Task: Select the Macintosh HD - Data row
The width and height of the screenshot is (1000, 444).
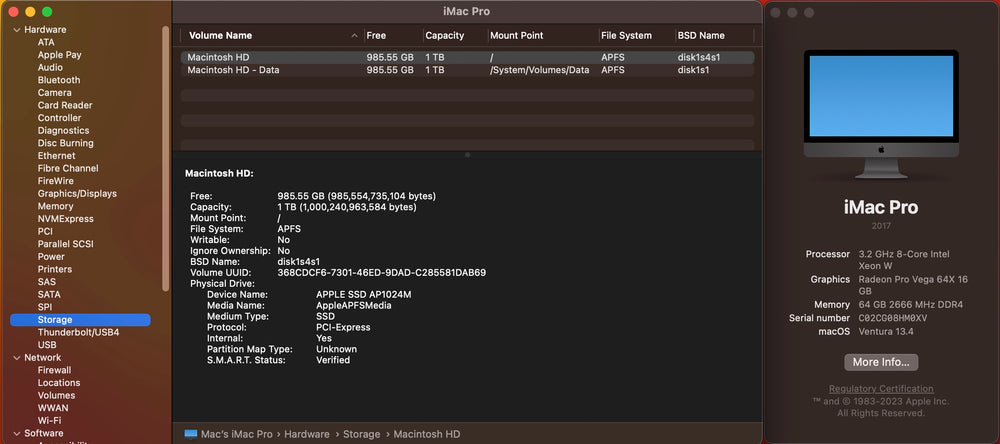Action: (467, 70)
